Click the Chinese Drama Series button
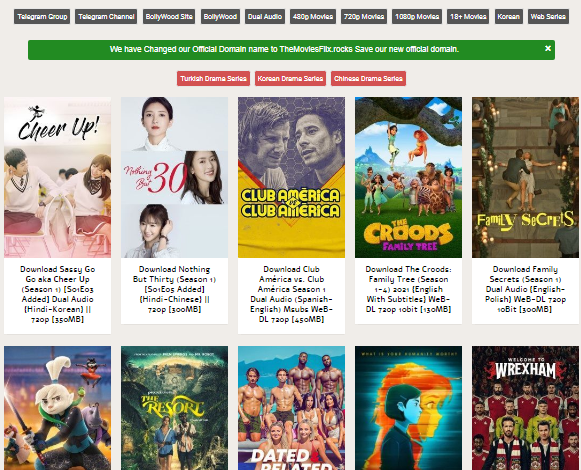 [x=368, y=79]
